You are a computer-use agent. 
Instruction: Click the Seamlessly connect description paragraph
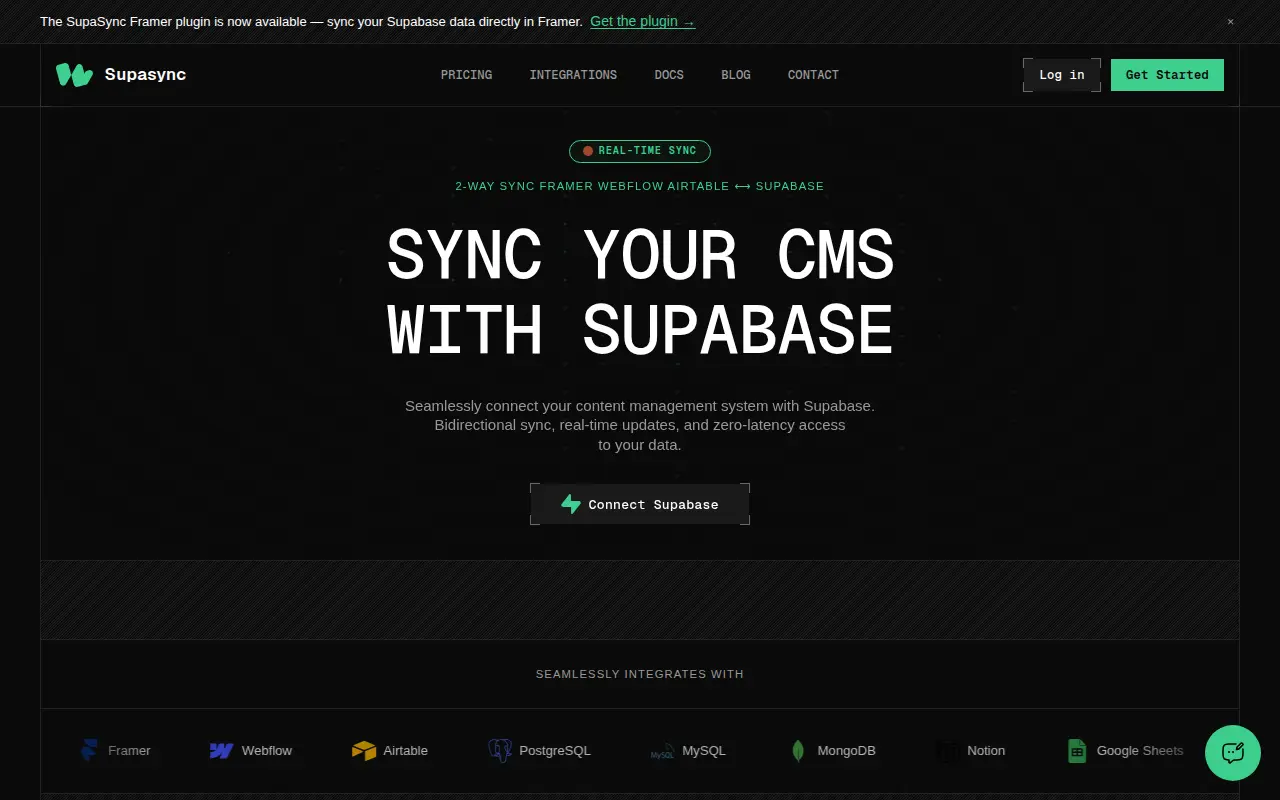point(640,425)
